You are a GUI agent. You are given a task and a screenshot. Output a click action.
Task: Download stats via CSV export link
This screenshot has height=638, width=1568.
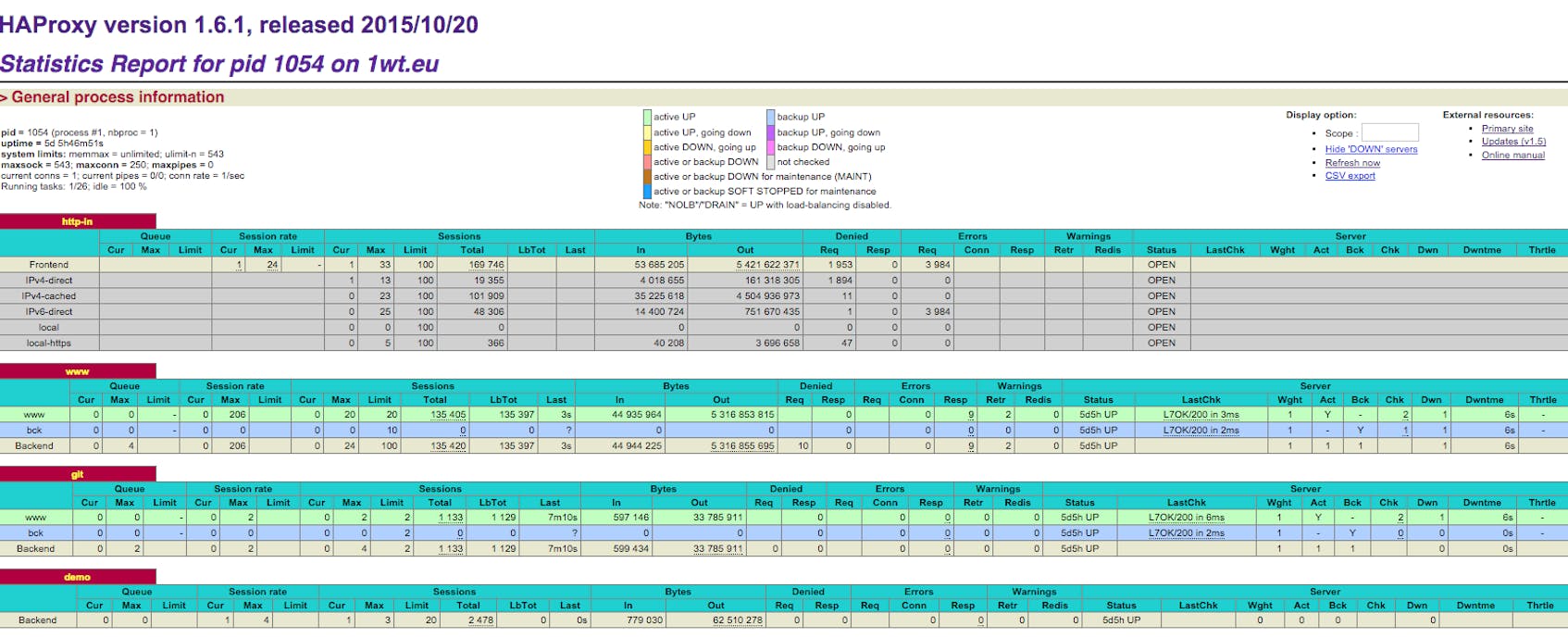tap(1350, 176)
